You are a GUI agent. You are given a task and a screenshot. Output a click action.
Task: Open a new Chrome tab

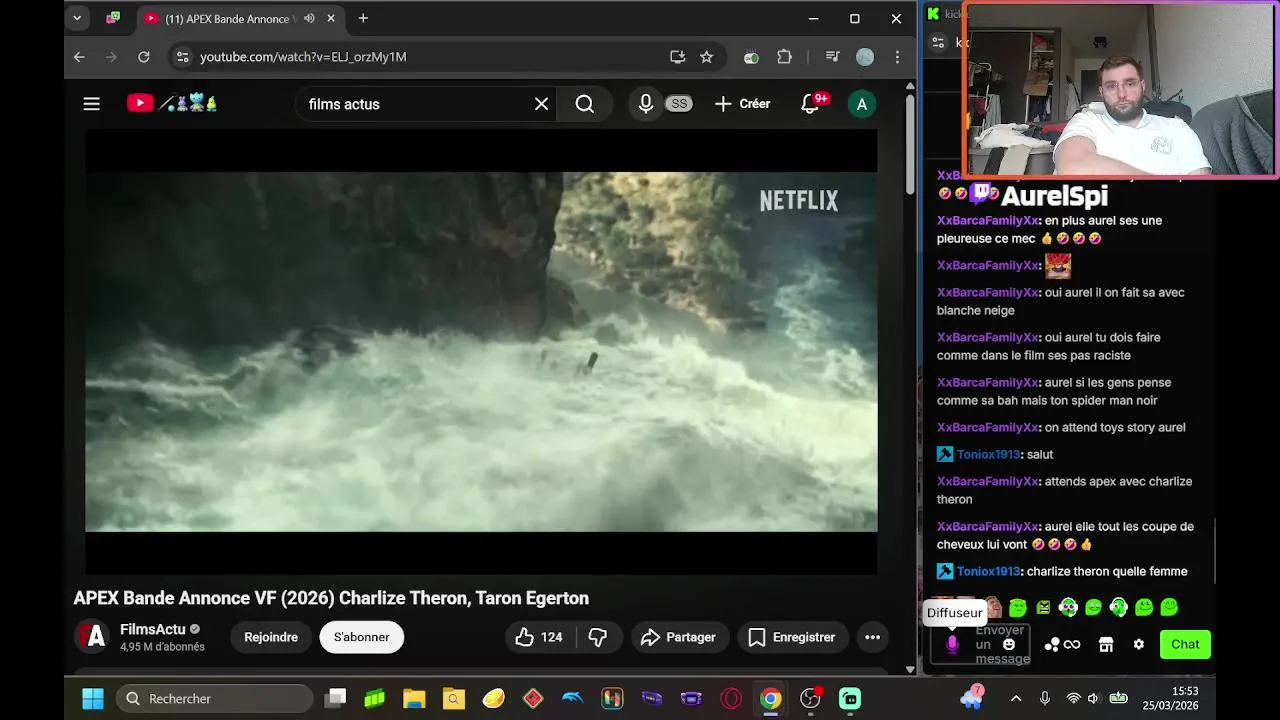[363, 18]
